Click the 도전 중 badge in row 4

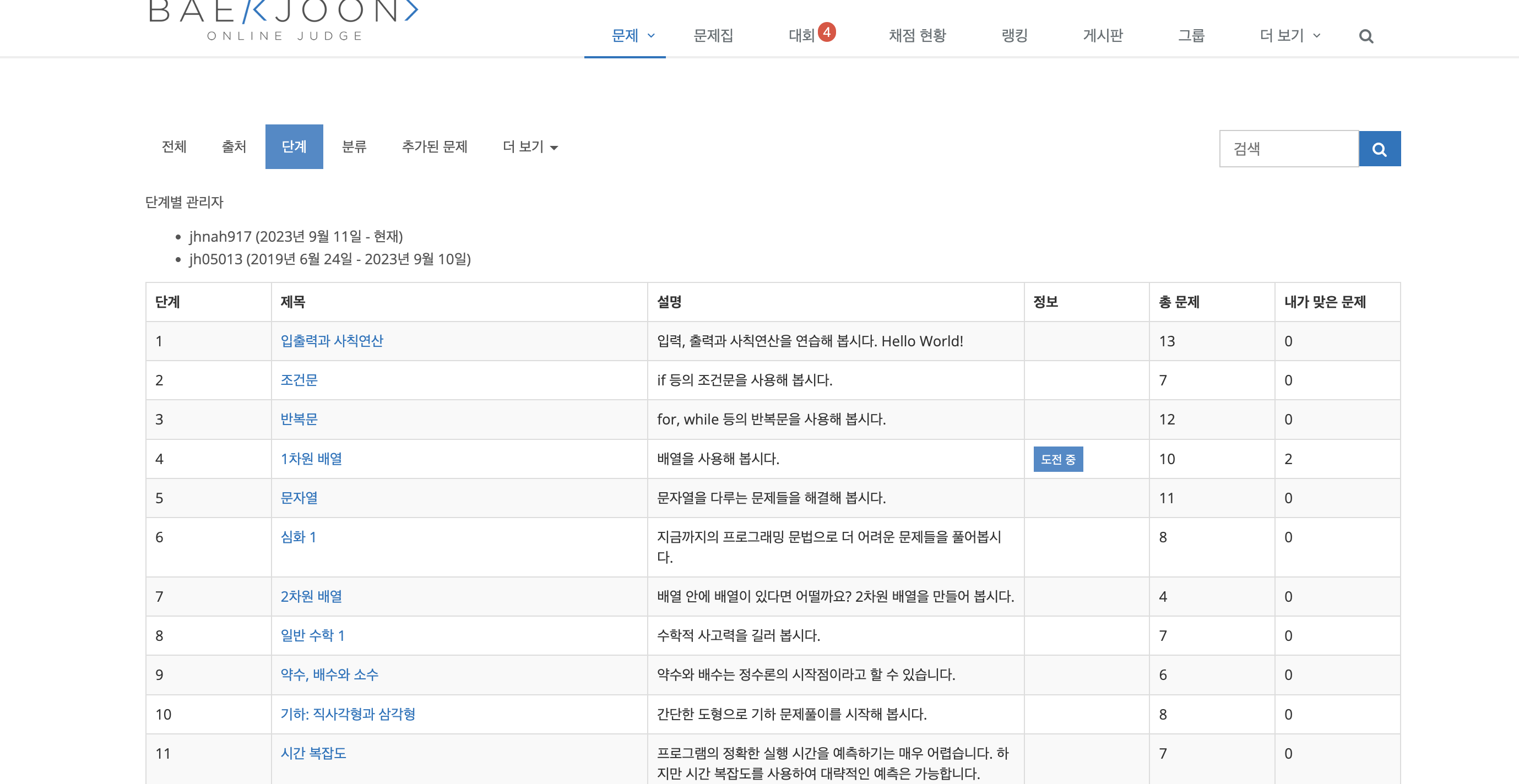pyautogui.click(x=1057, y=459)
